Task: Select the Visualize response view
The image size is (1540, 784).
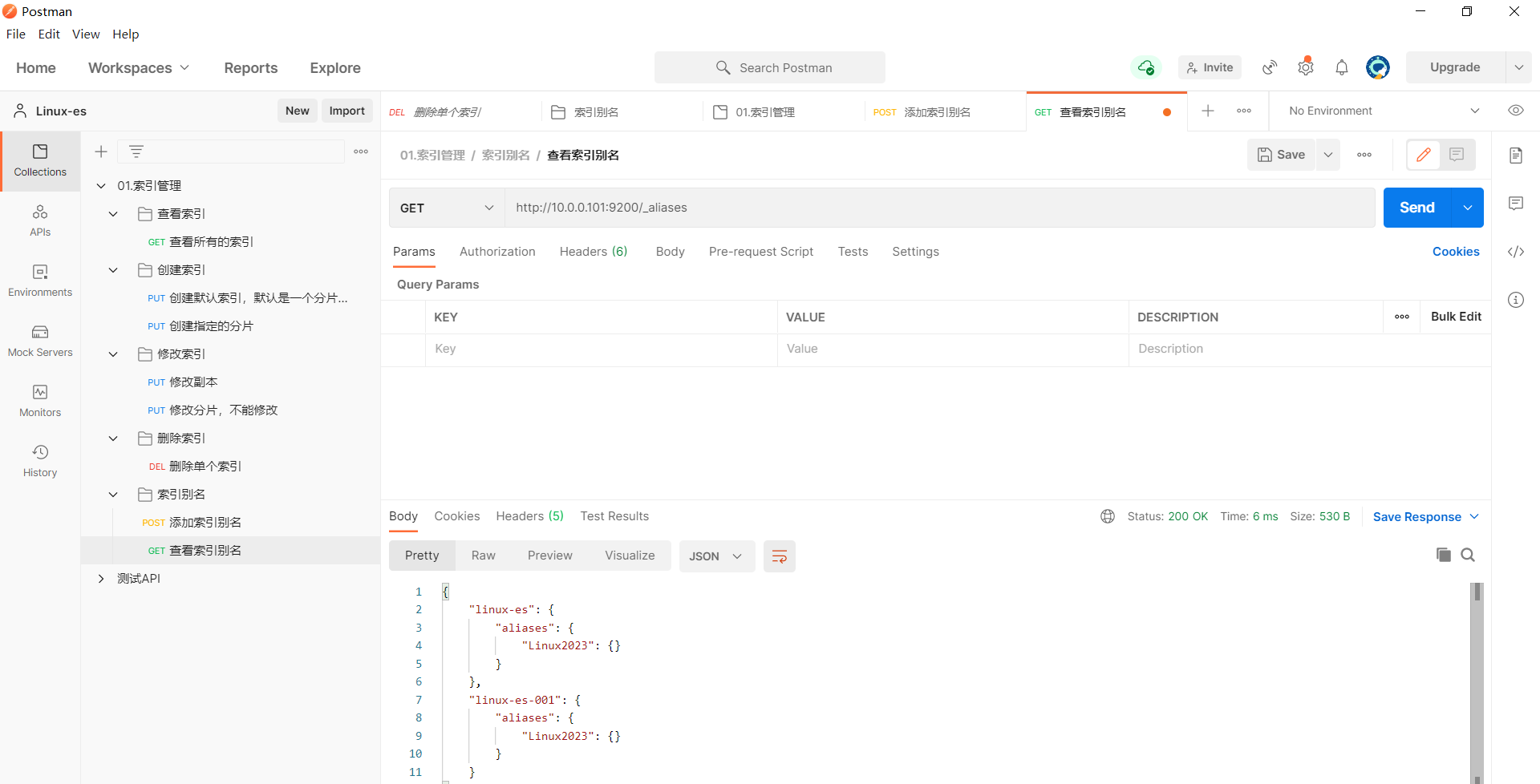Action: [630, 556]
